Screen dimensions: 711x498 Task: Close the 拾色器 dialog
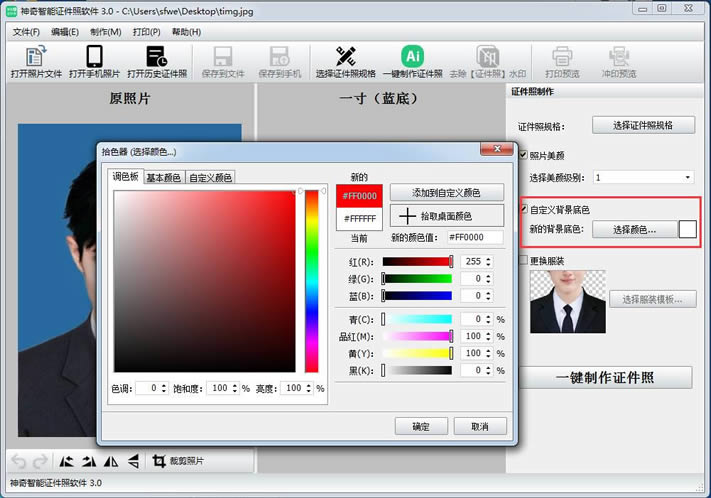(x=497, y=149)
